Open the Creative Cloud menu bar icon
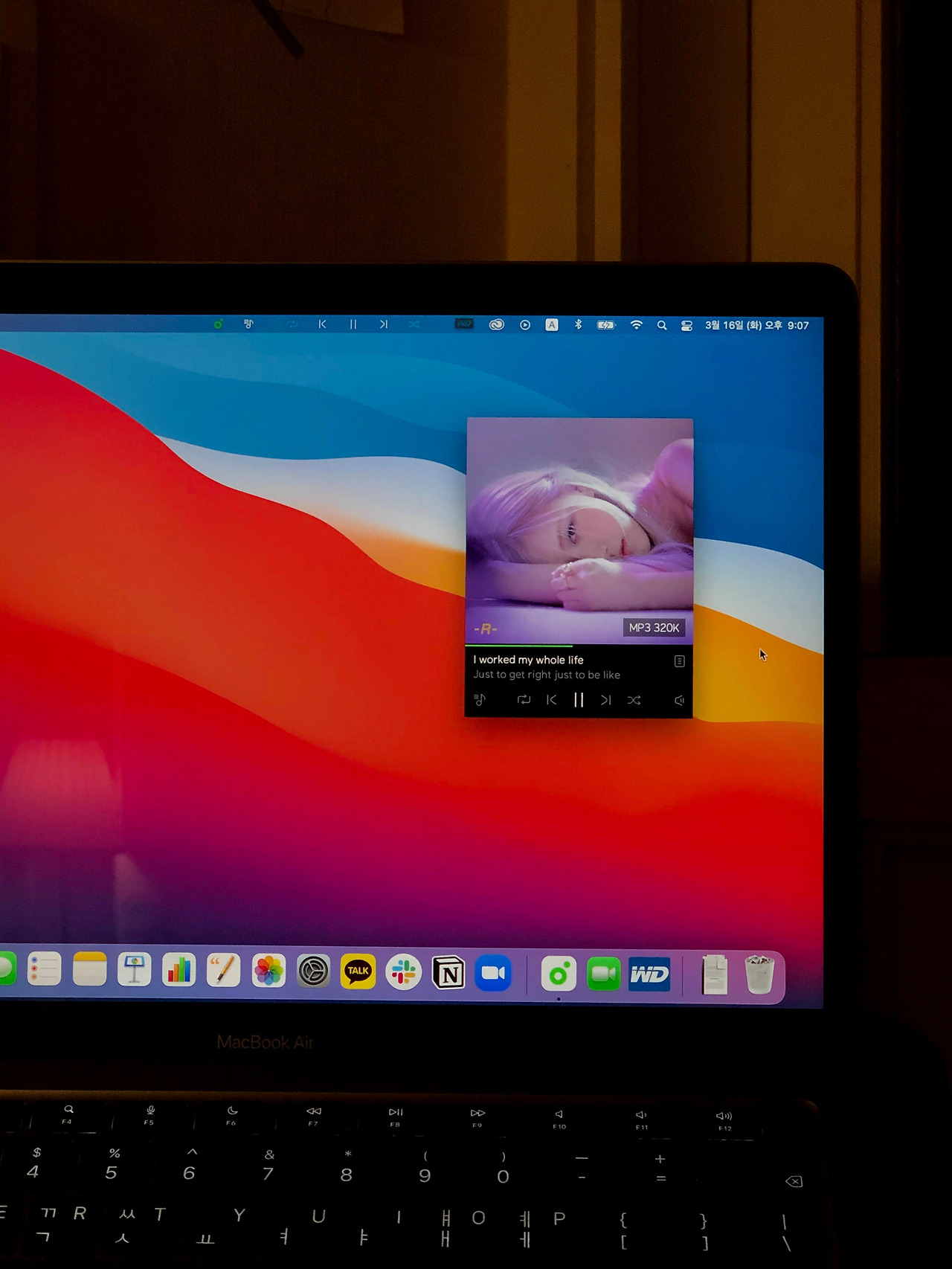Screen dimensions: 952x1269 click(x=496, y=324)
